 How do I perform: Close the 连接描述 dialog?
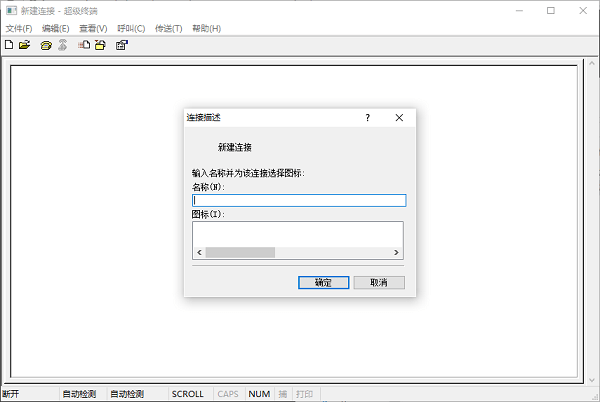tap(399, 117)
